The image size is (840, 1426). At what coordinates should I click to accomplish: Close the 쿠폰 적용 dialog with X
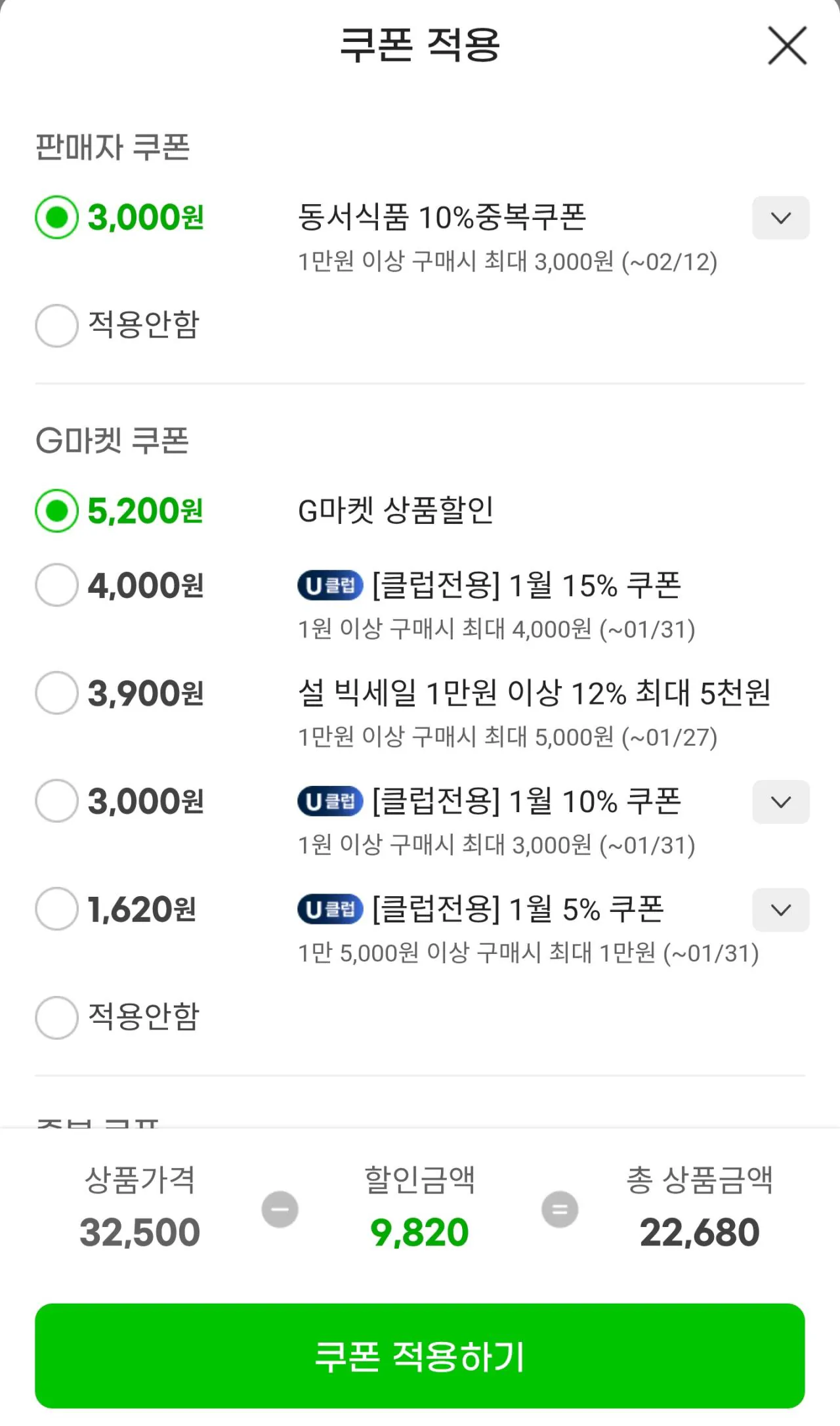pos(787,46)
